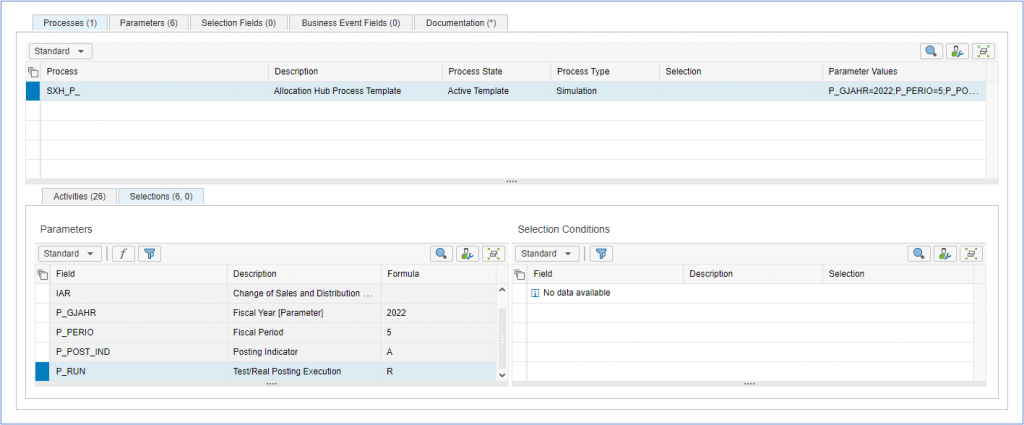Click the formula cell with value 2022
This screenshot has width=1024, height=425.
(438, 313)
